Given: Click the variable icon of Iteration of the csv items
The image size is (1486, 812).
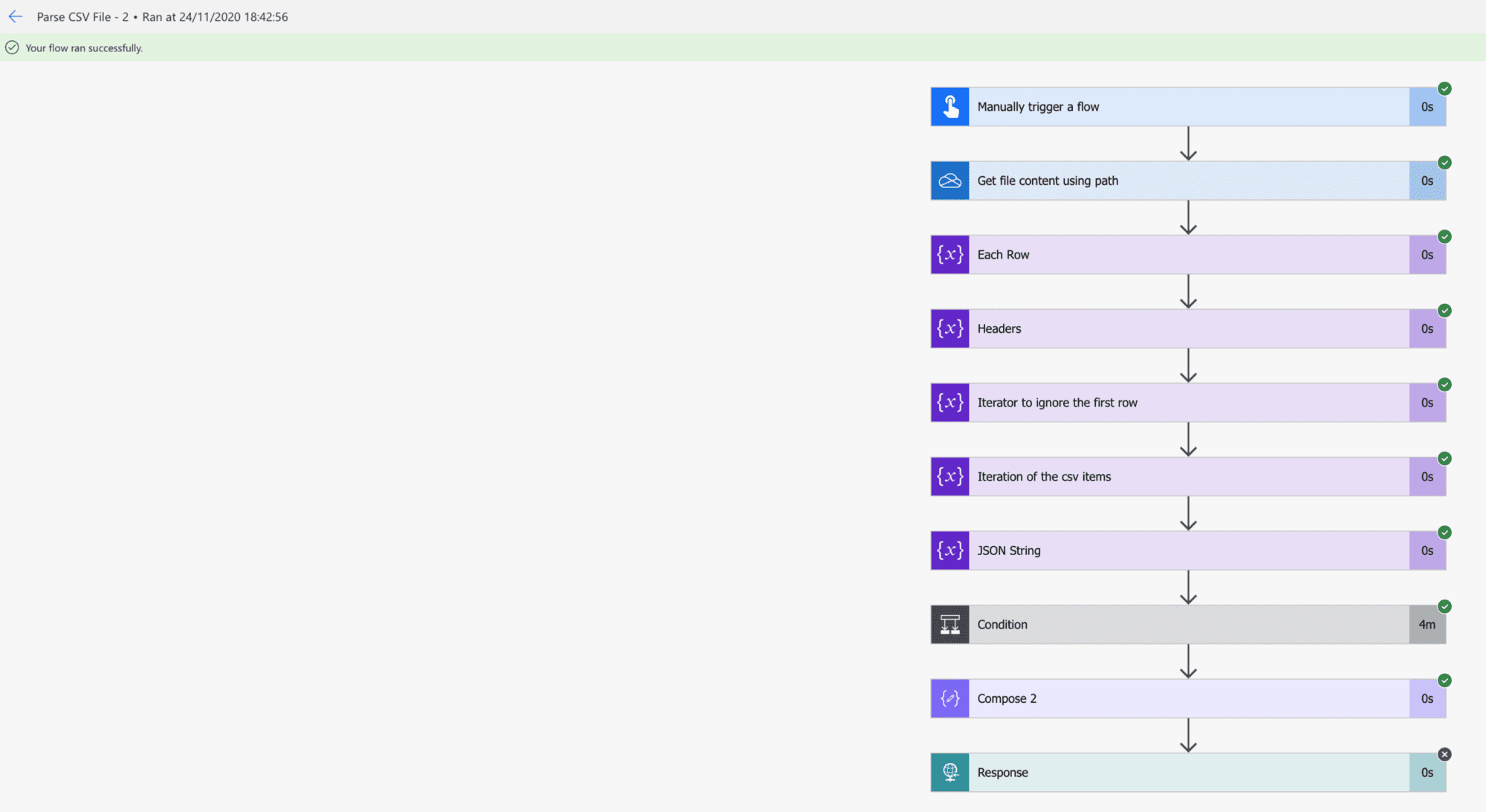Looking at the screenshot, I should coord(950,476).
